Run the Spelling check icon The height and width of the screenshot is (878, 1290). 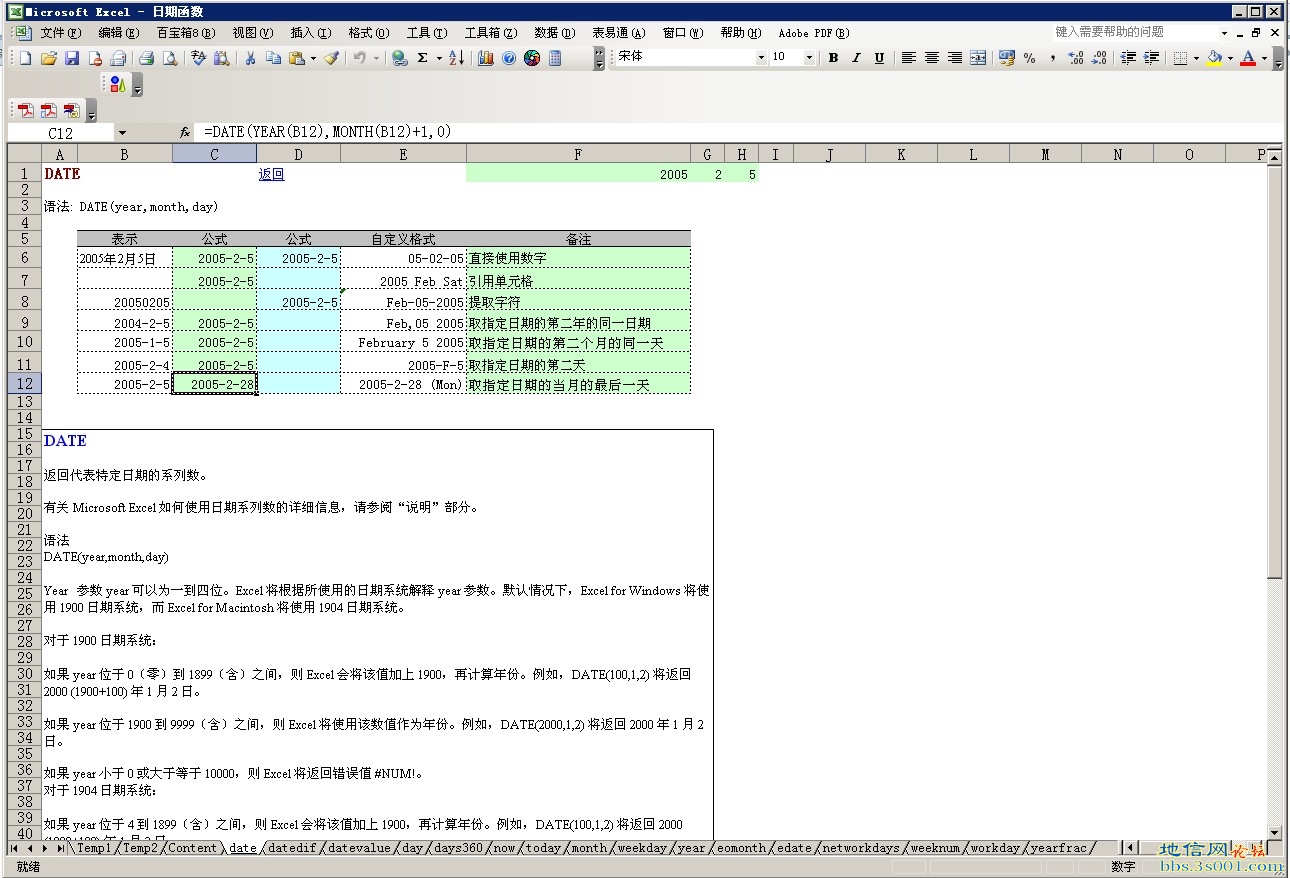[x=198, y=58]
